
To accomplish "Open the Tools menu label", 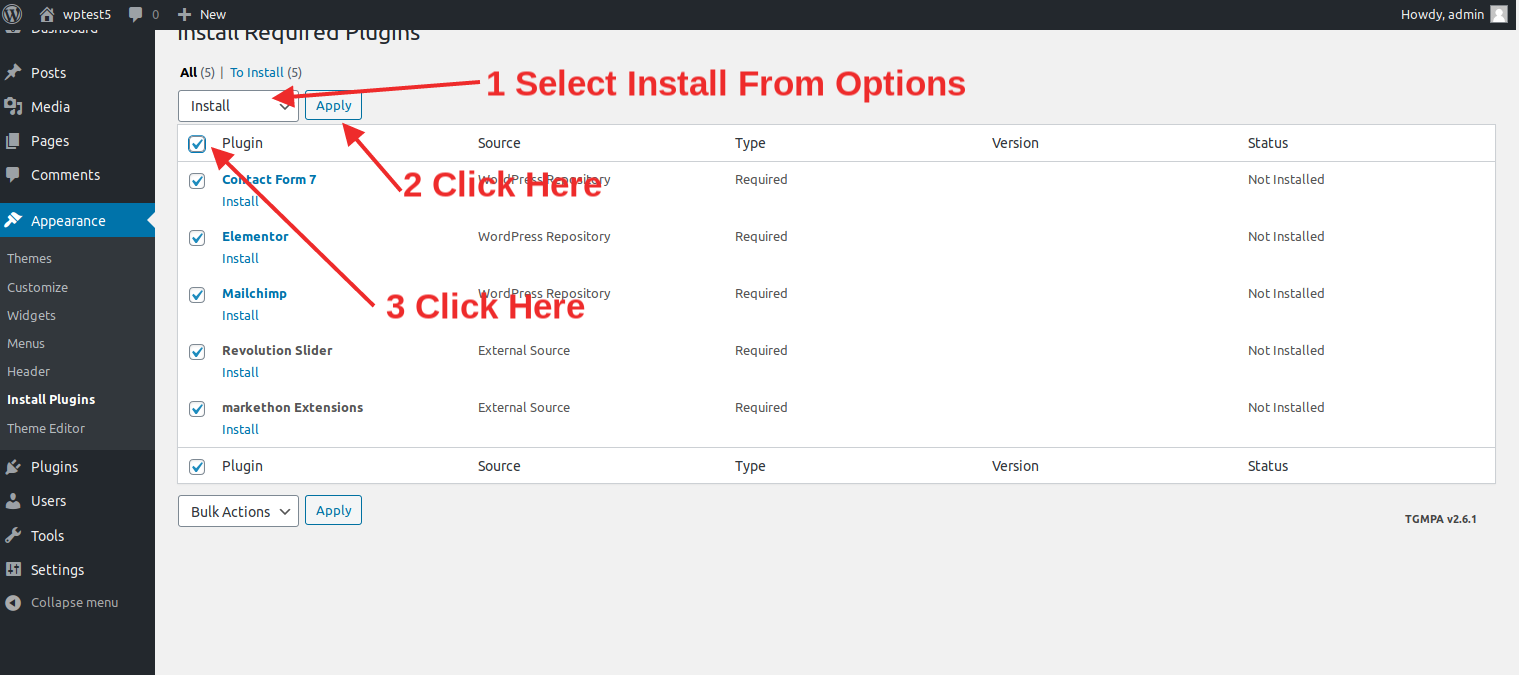I will (47, 536).
